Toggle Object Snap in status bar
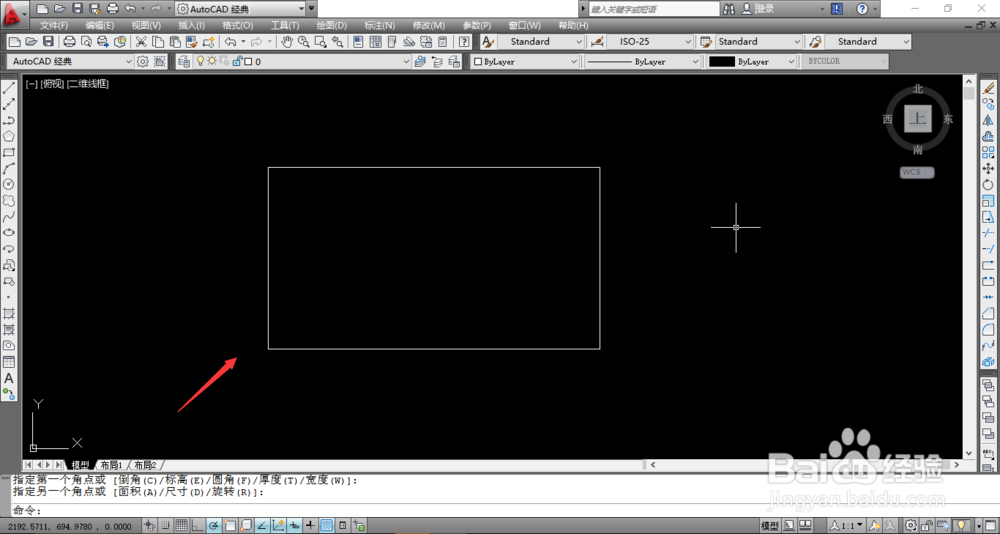 click(x=230, y=526)
